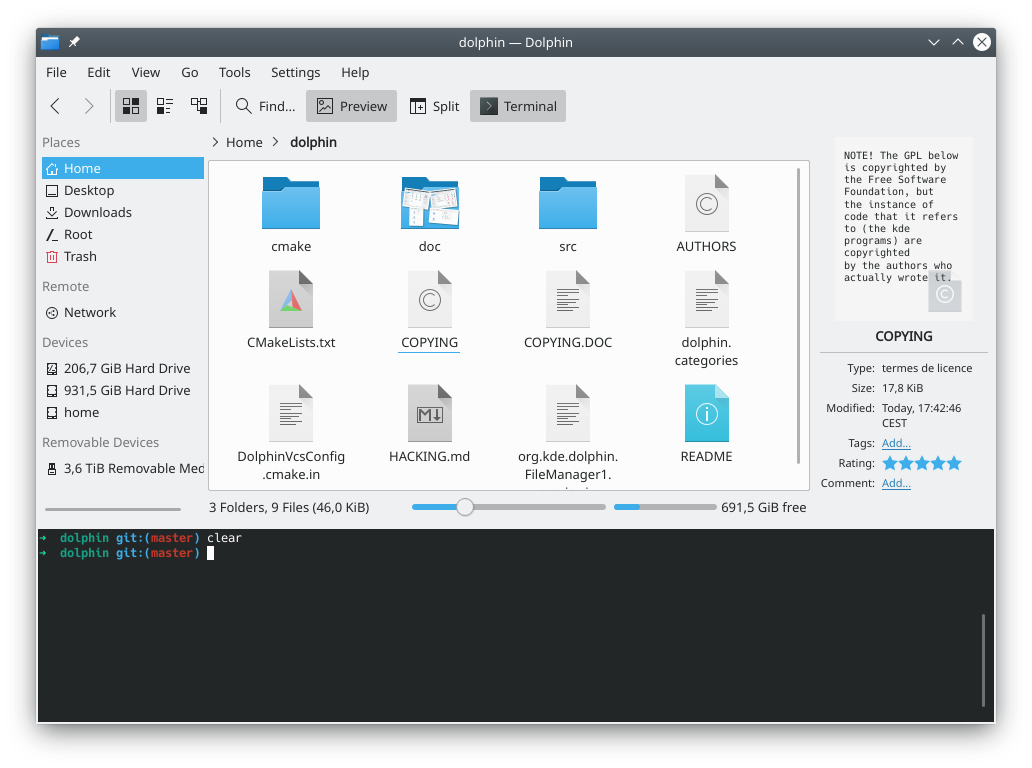Click the COPYING text preview thumbnail
This screenshot has width=1032, height=768.
click(904, 229)
